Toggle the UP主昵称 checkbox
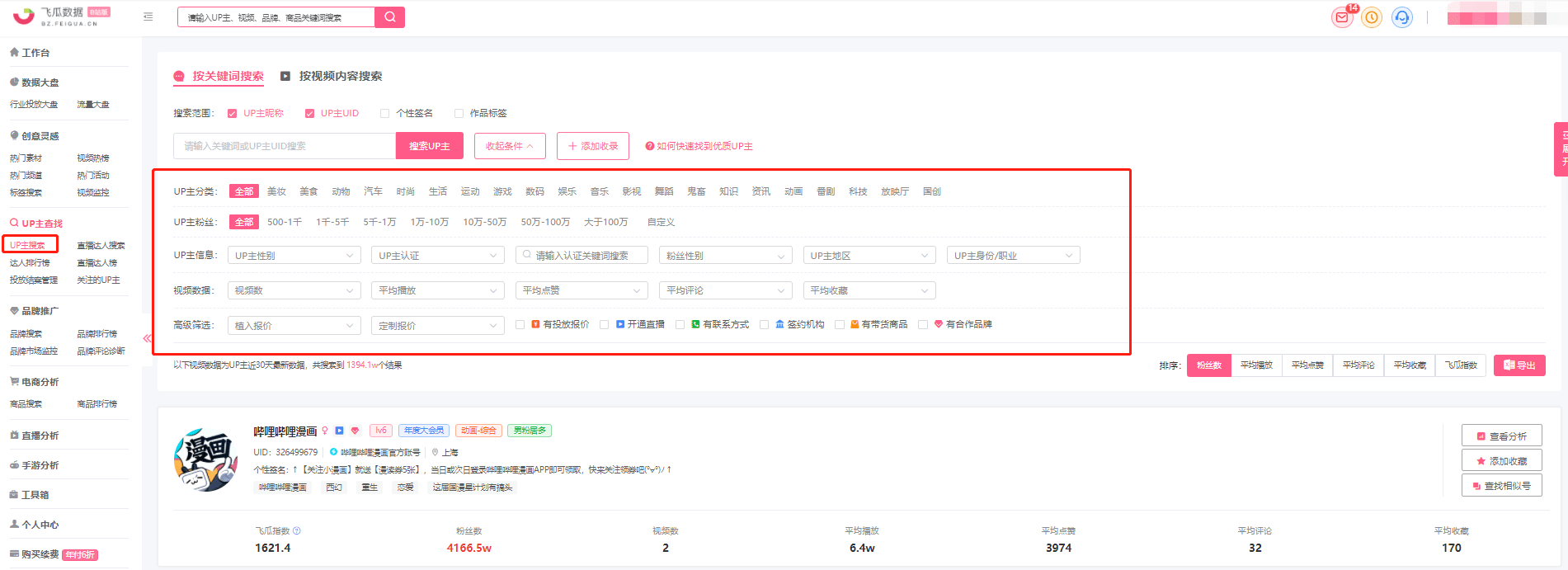Image resolution: width=1568 pixels, height=570 pixels. [x=233, y=114]
